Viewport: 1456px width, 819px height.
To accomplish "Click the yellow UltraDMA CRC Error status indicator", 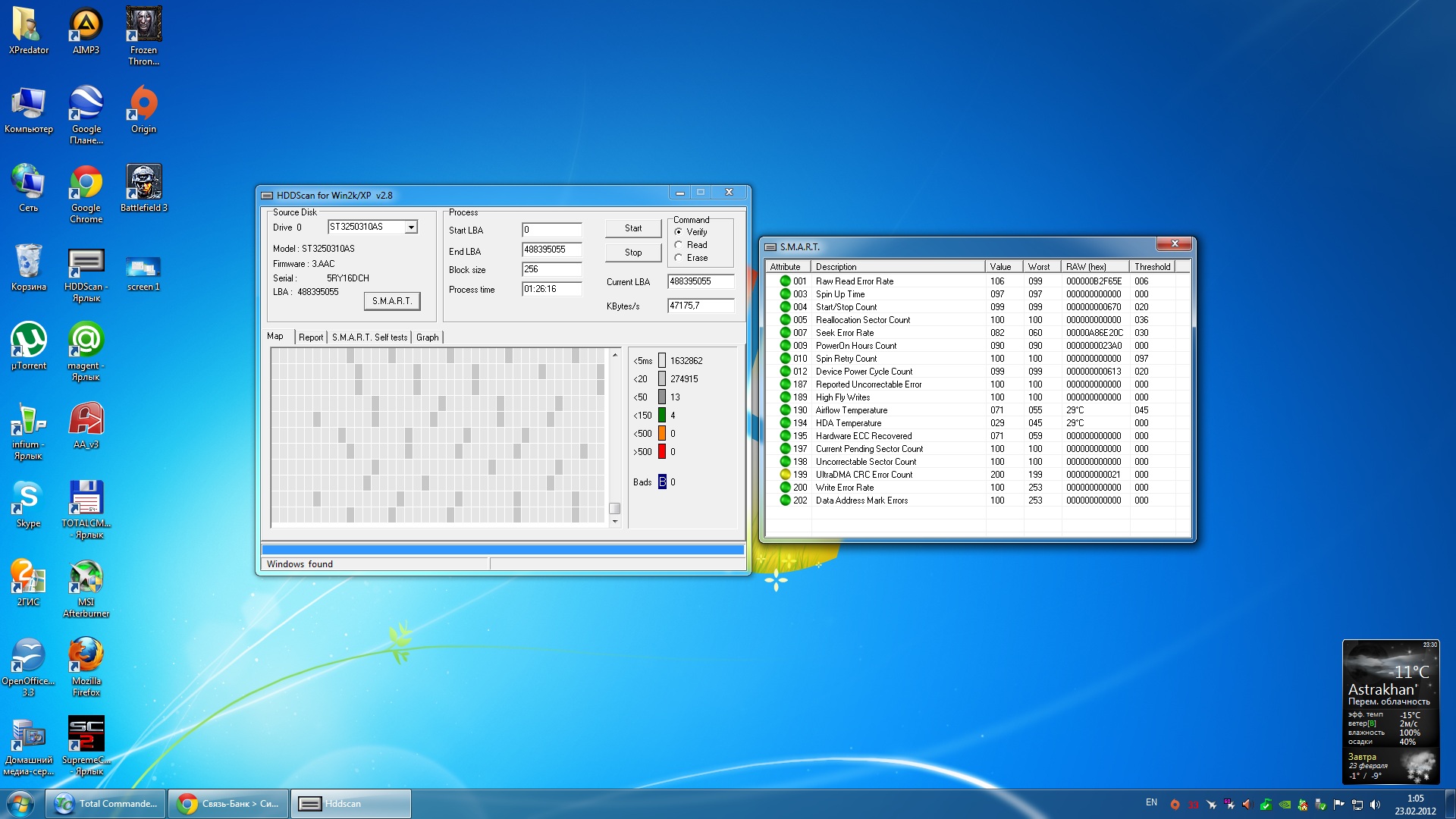I will [785, 475].
